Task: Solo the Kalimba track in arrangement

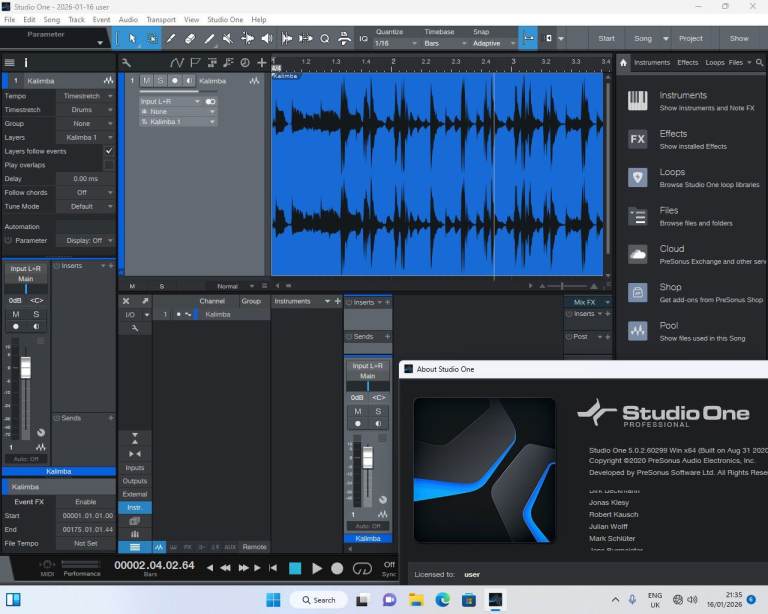Action: click(x=160, y=81)
